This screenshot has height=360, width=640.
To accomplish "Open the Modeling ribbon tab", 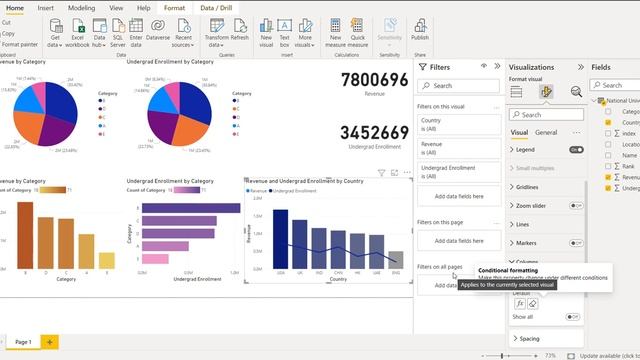I will 81,8.
